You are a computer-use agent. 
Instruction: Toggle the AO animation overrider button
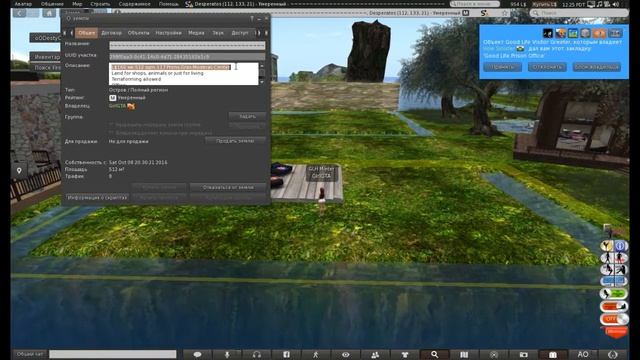pos(583,354)
